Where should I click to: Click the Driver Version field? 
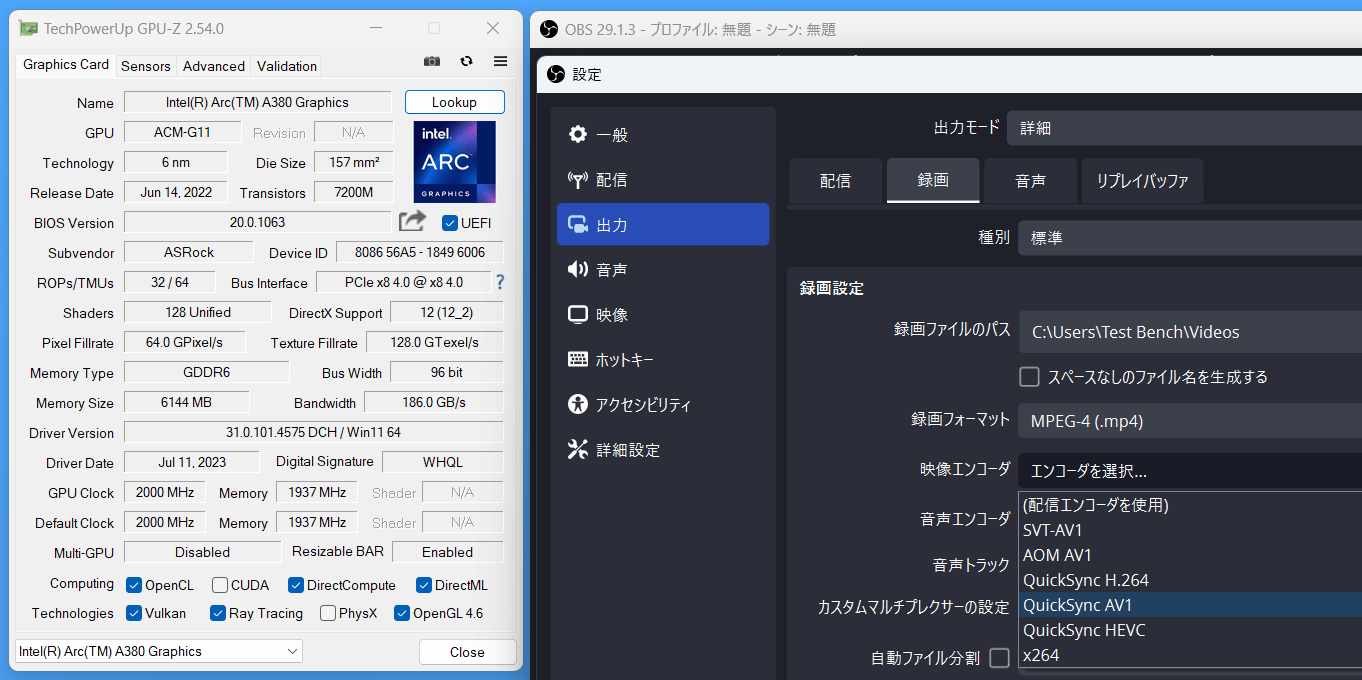coord(314,432)
